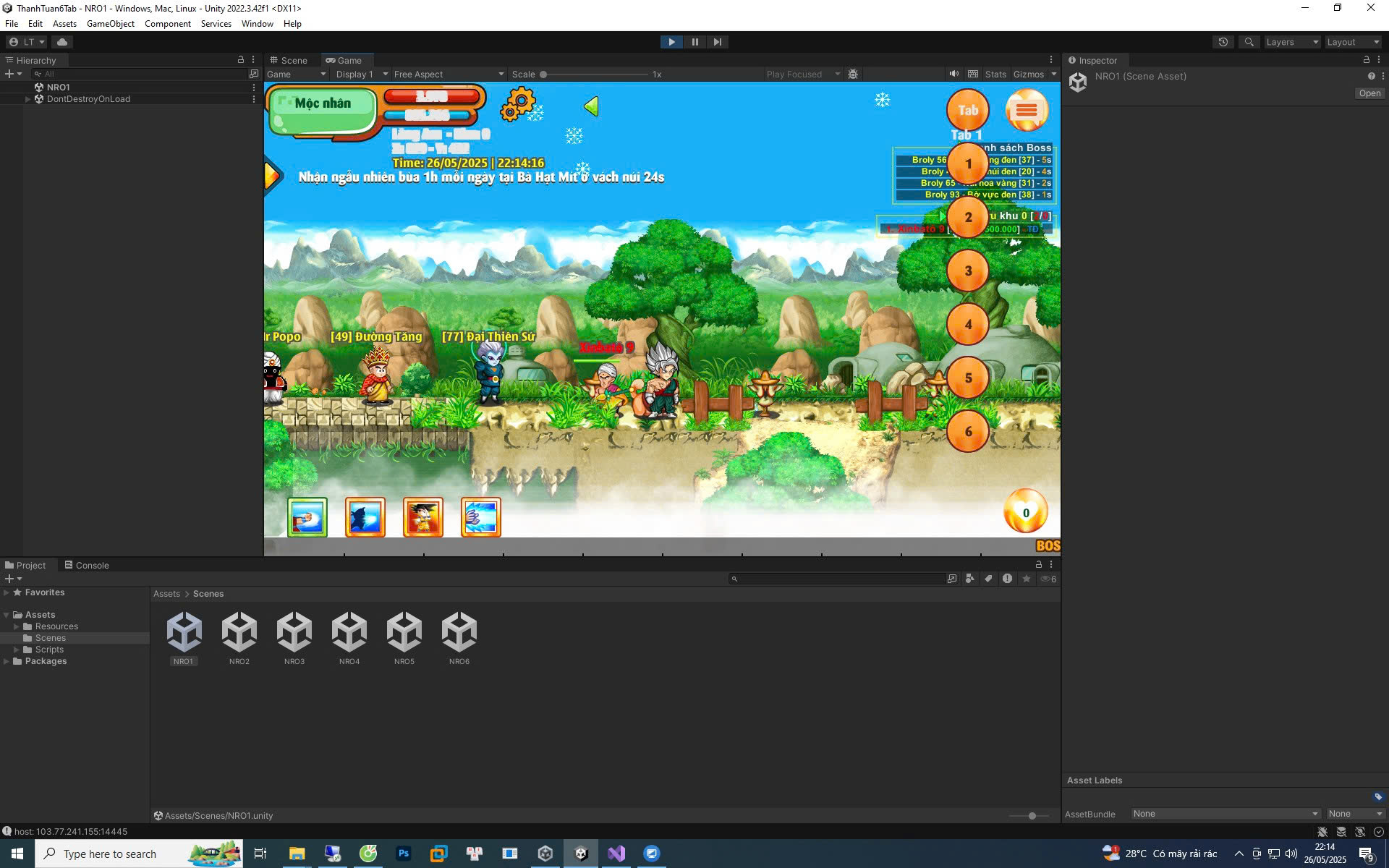Toggle the Frame Debugger bug icon

point(853,74)
